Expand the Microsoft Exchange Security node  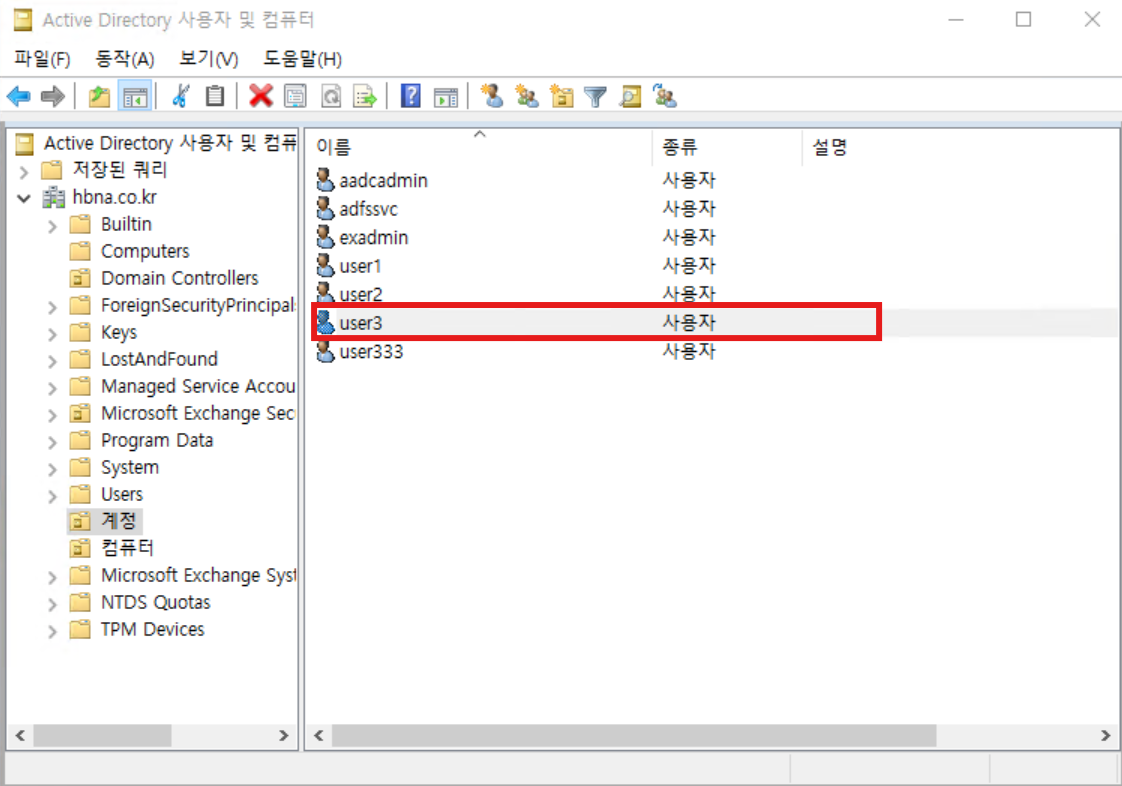(x=52, y=415)
